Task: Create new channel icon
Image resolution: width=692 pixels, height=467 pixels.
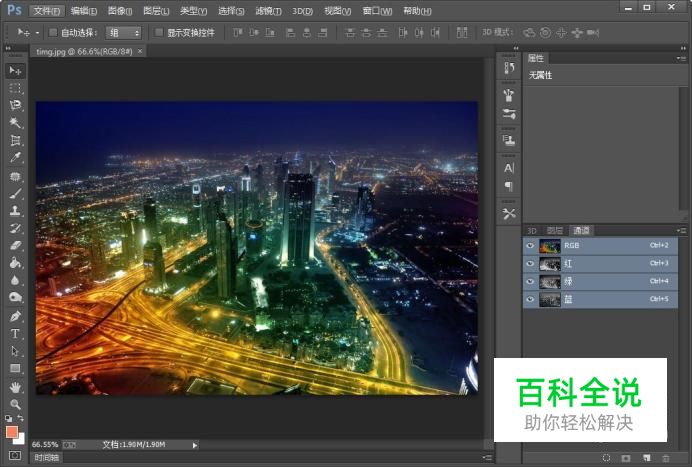Action: (x=647, y=458)
